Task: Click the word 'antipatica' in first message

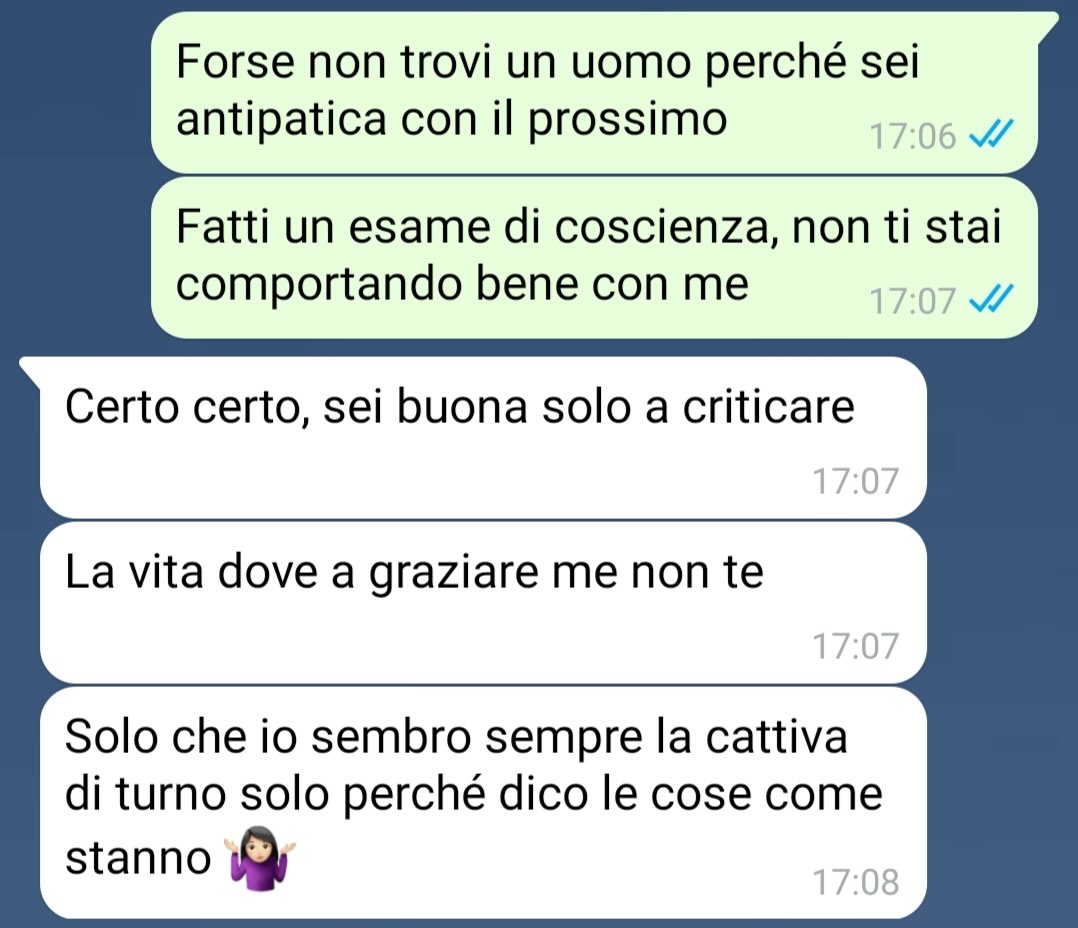Action: point(282,119)
